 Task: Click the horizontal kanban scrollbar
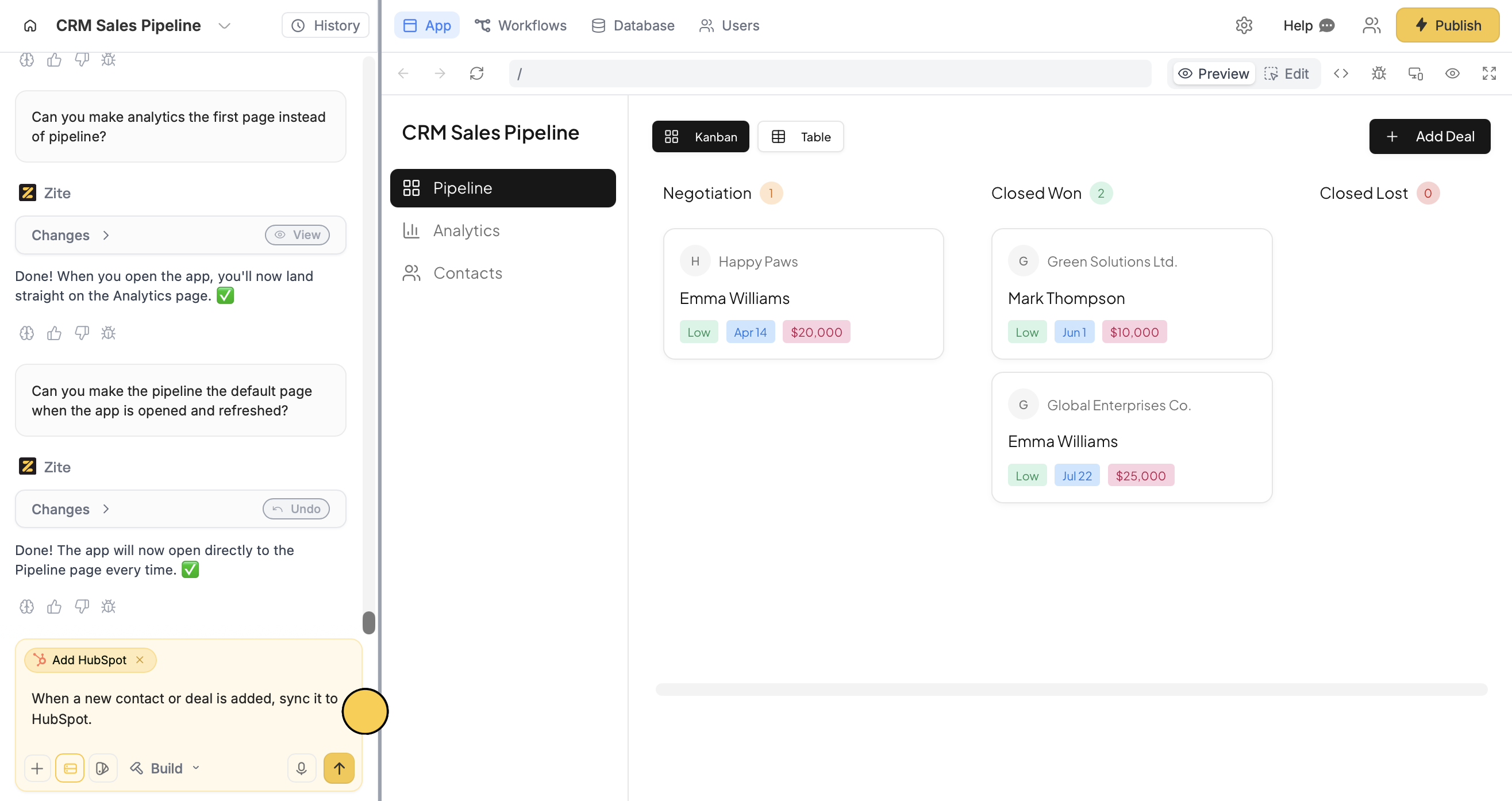(1071, 689)
